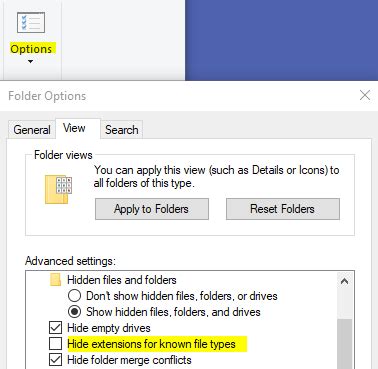Open the Search tab
This screenshot has height=369, width=378.
[x=122, y=130]
